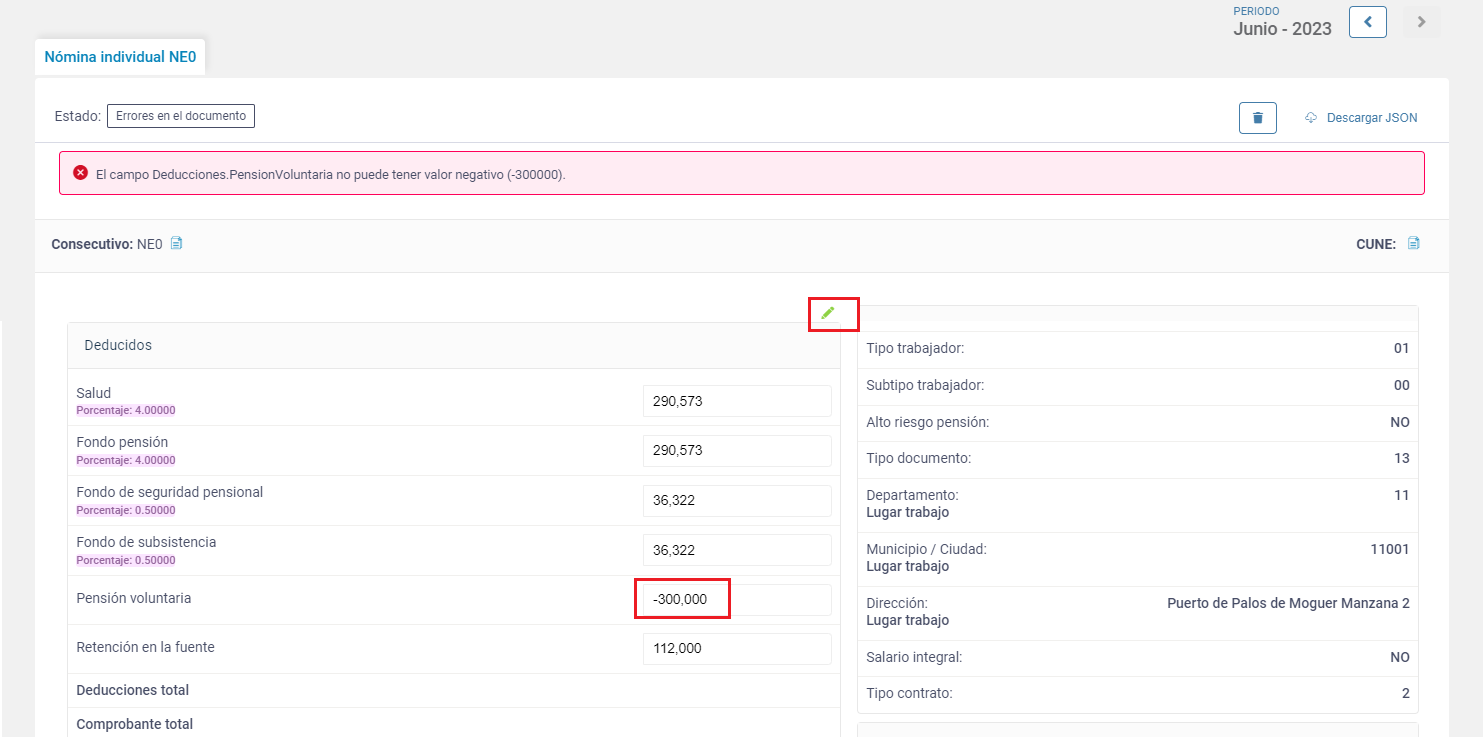Edit the Salud deduction field
1483x737 pixels.
point(737,401)
